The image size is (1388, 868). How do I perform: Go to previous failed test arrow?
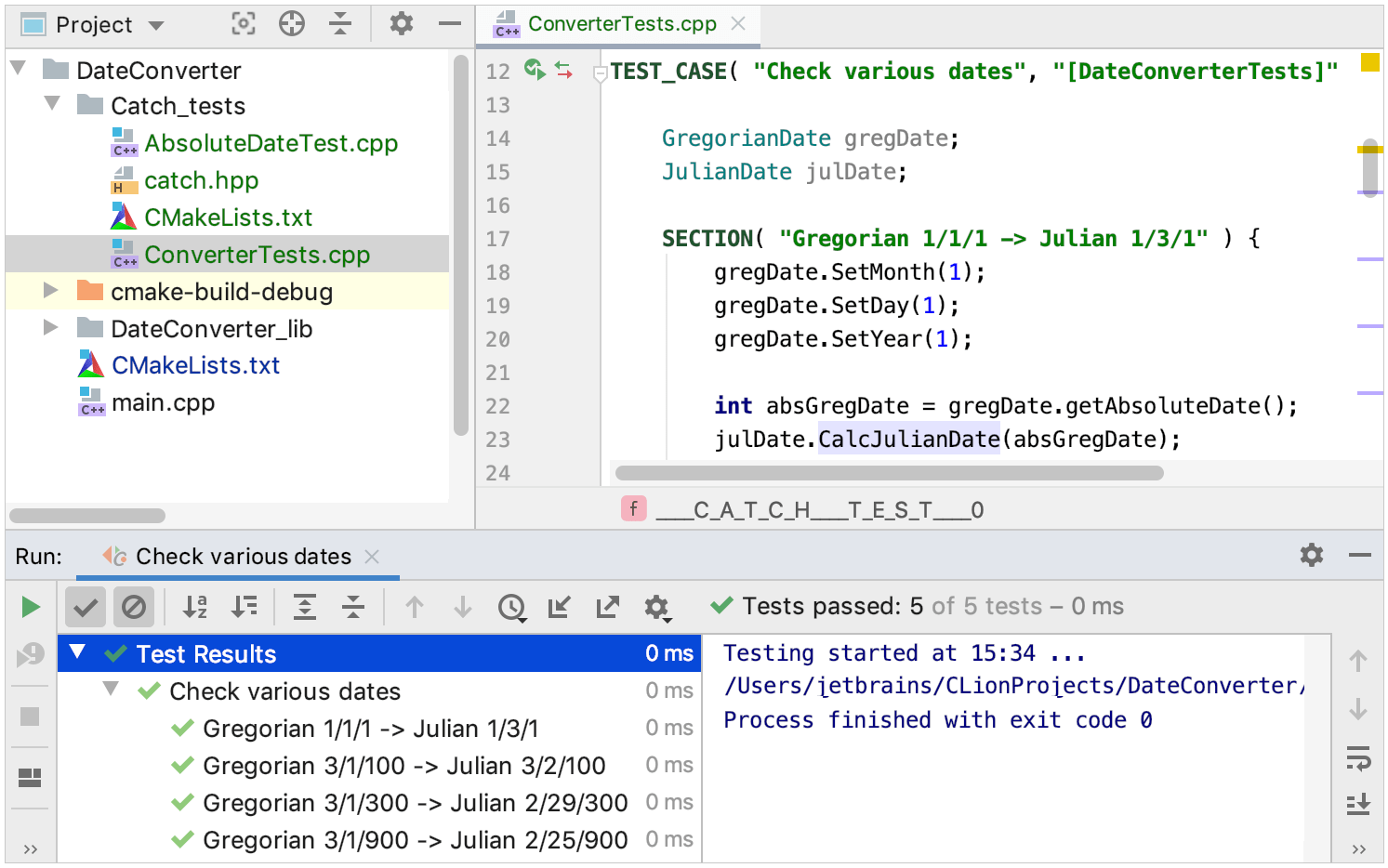(415, 607)
